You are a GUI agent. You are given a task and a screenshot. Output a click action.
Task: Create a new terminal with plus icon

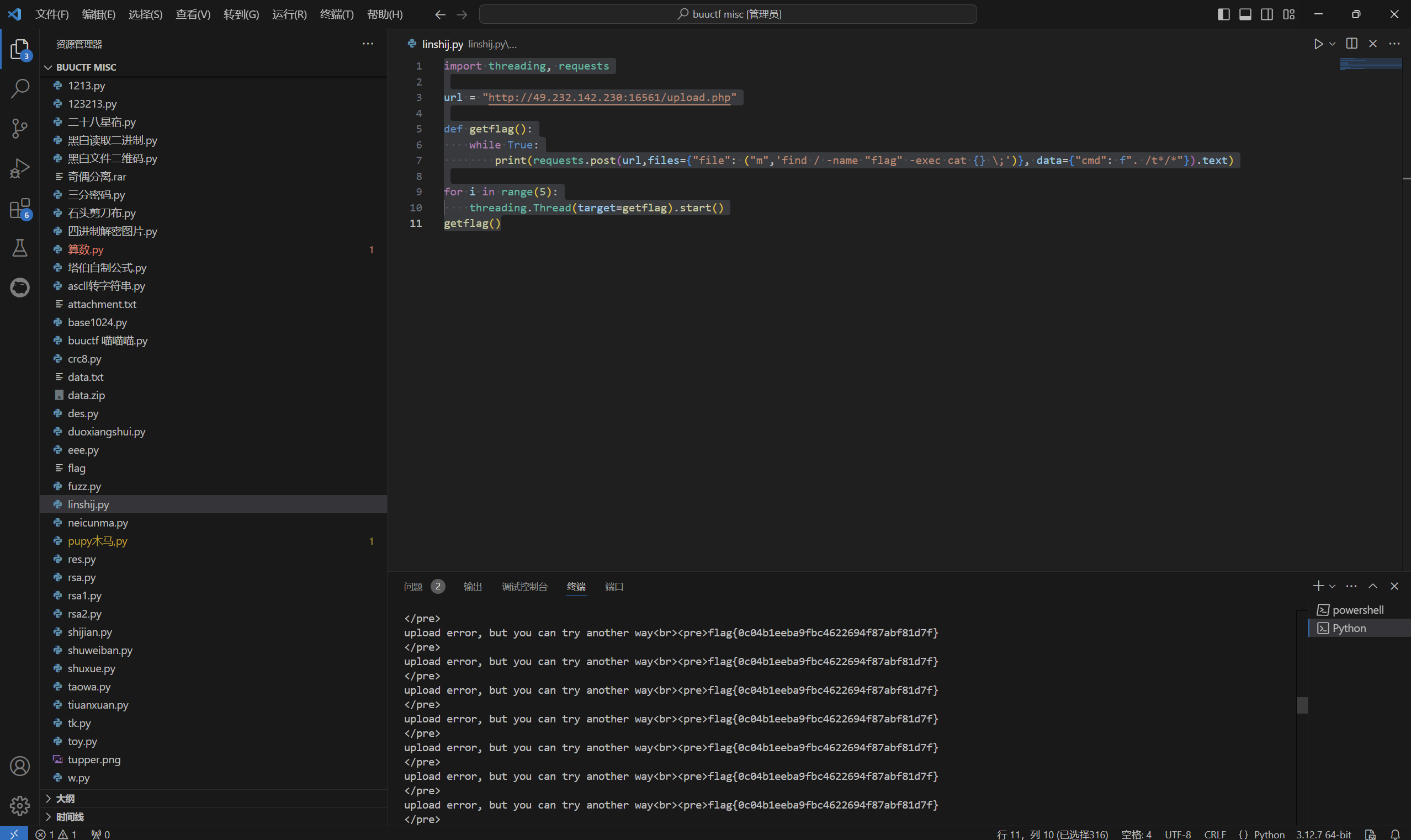1318,586
